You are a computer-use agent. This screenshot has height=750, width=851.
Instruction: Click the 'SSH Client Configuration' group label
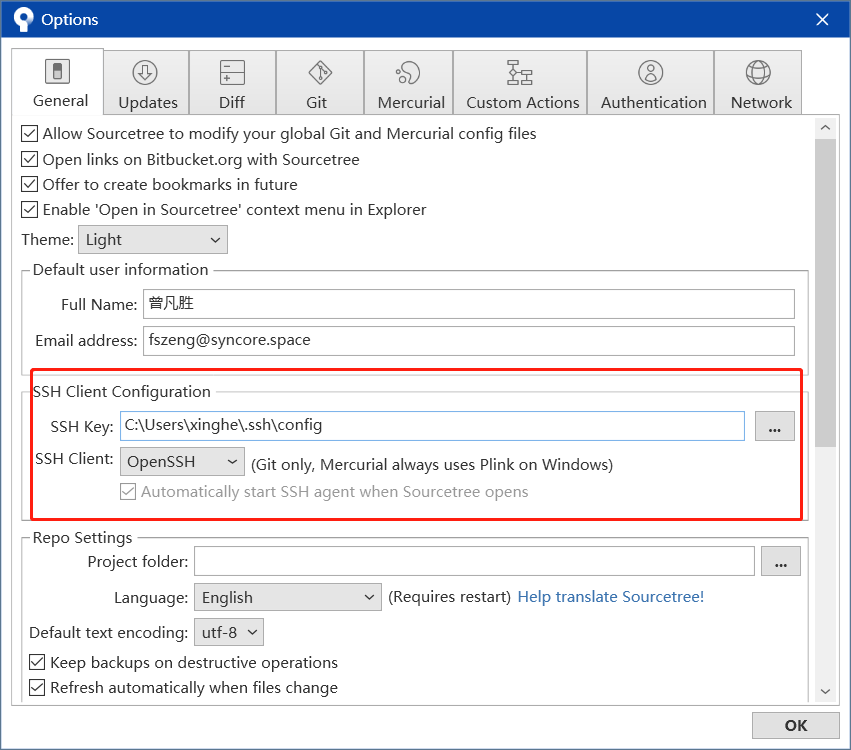pyautogui.click(x=122, y=391)
